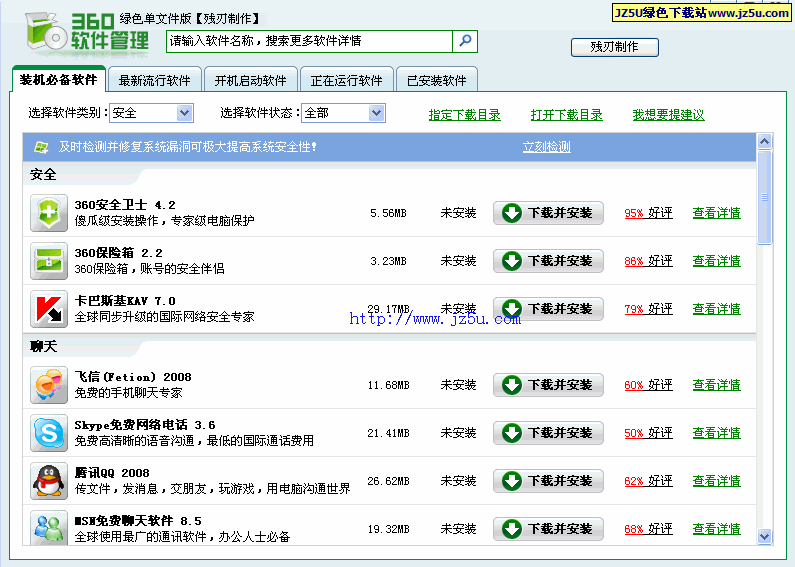Click the 360安全卫士 shield icon
795x567 pixels.
[x=48, y=212]
